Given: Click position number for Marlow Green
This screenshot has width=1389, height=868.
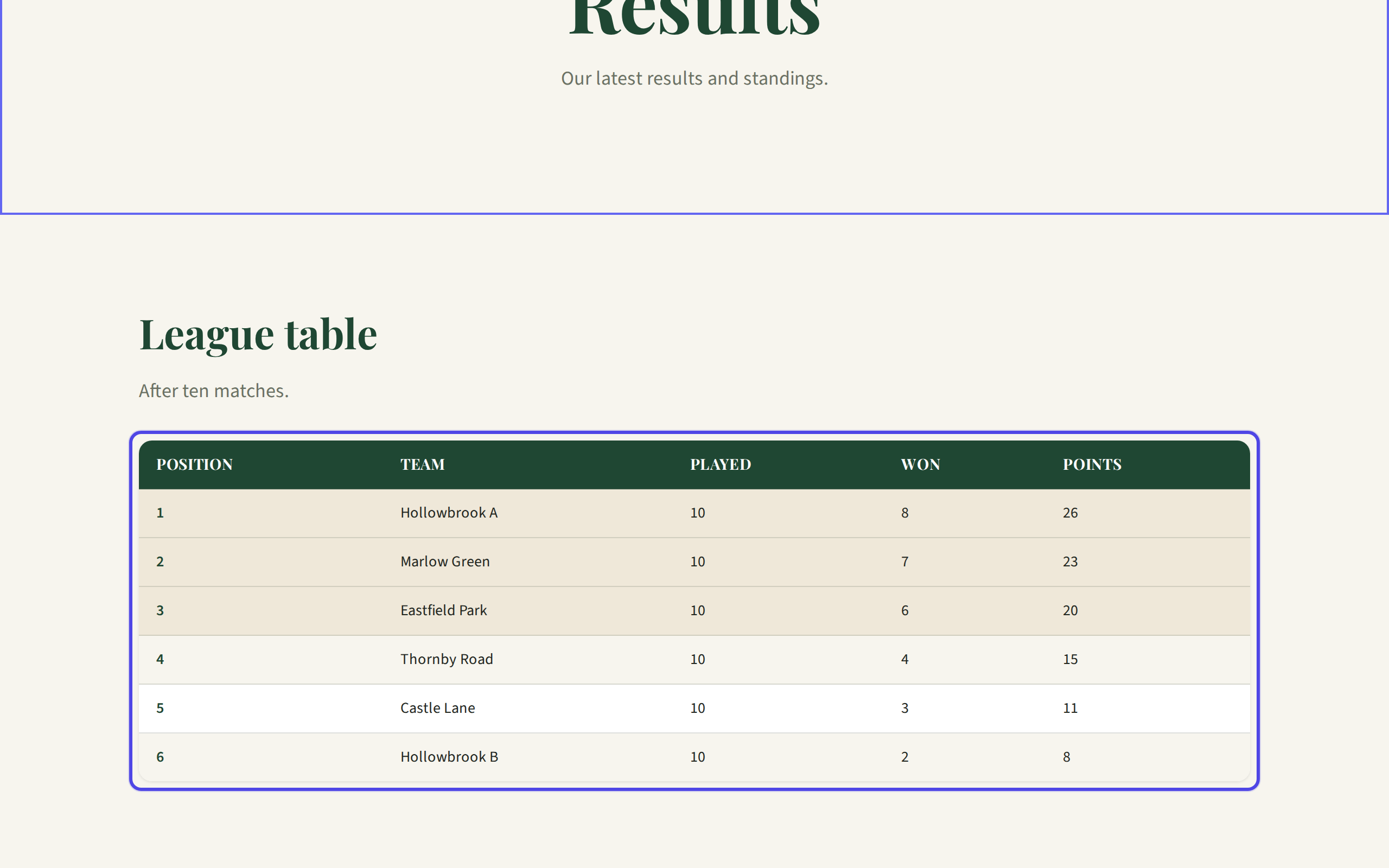Looking at the screenshot, I should 160,561.
